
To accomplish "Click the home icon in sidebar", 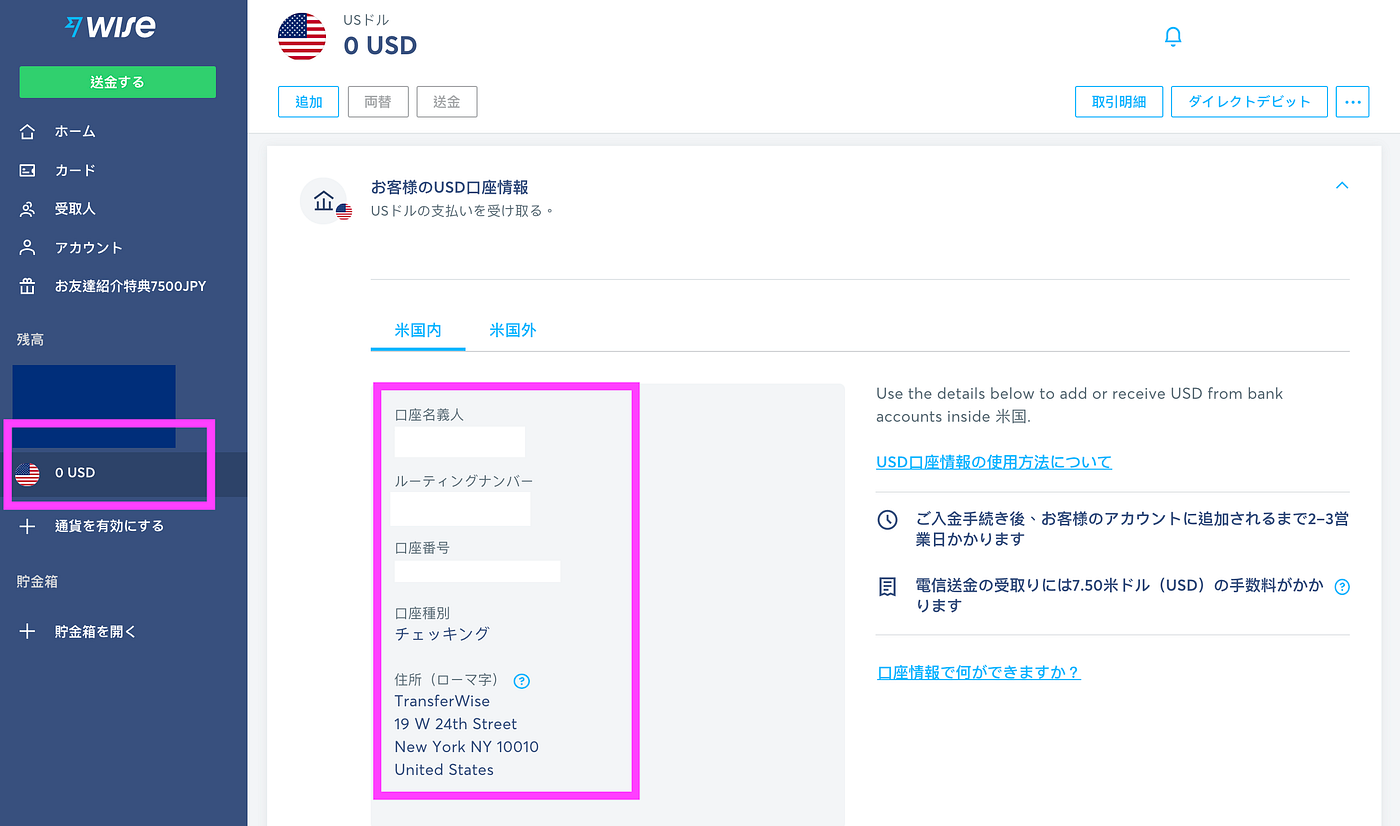I will click(x=27, y=131).
